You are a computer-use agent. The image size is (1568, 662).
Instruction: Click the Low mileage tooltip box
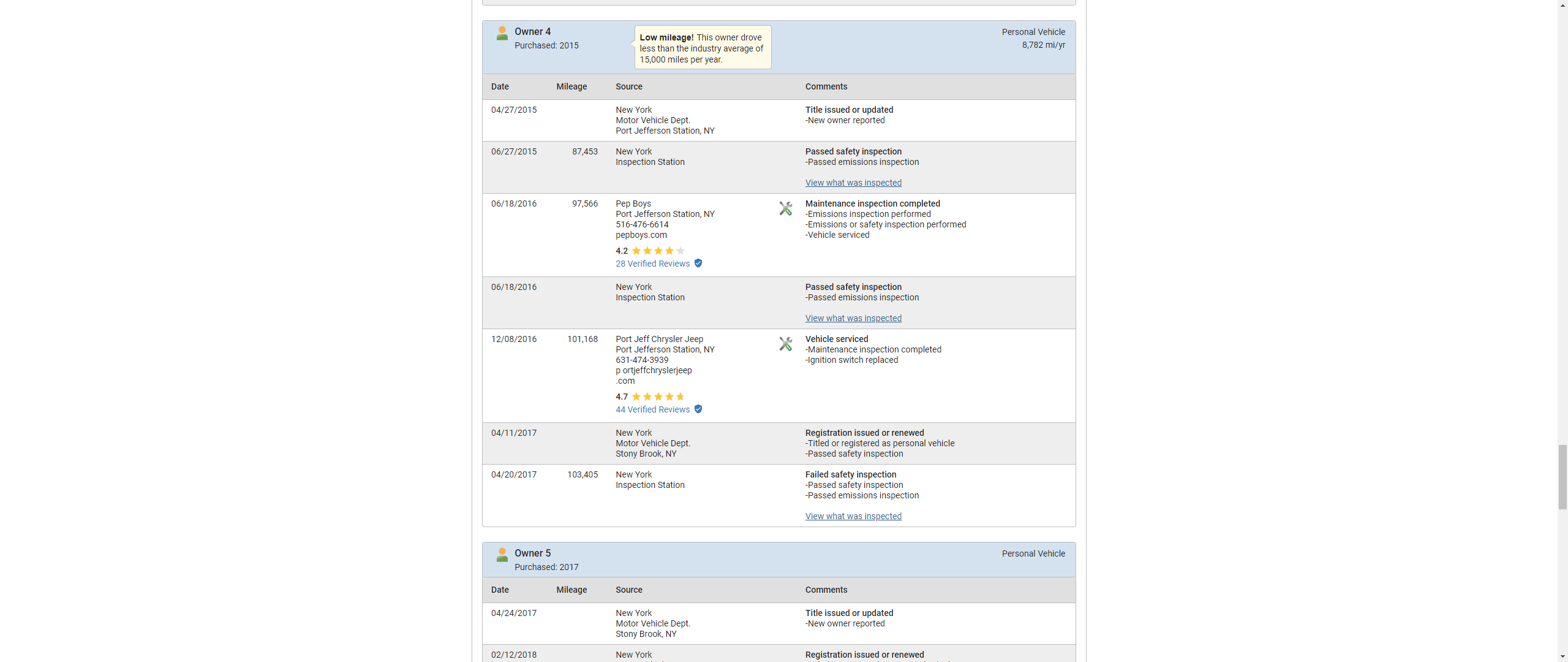click(702, 48)
